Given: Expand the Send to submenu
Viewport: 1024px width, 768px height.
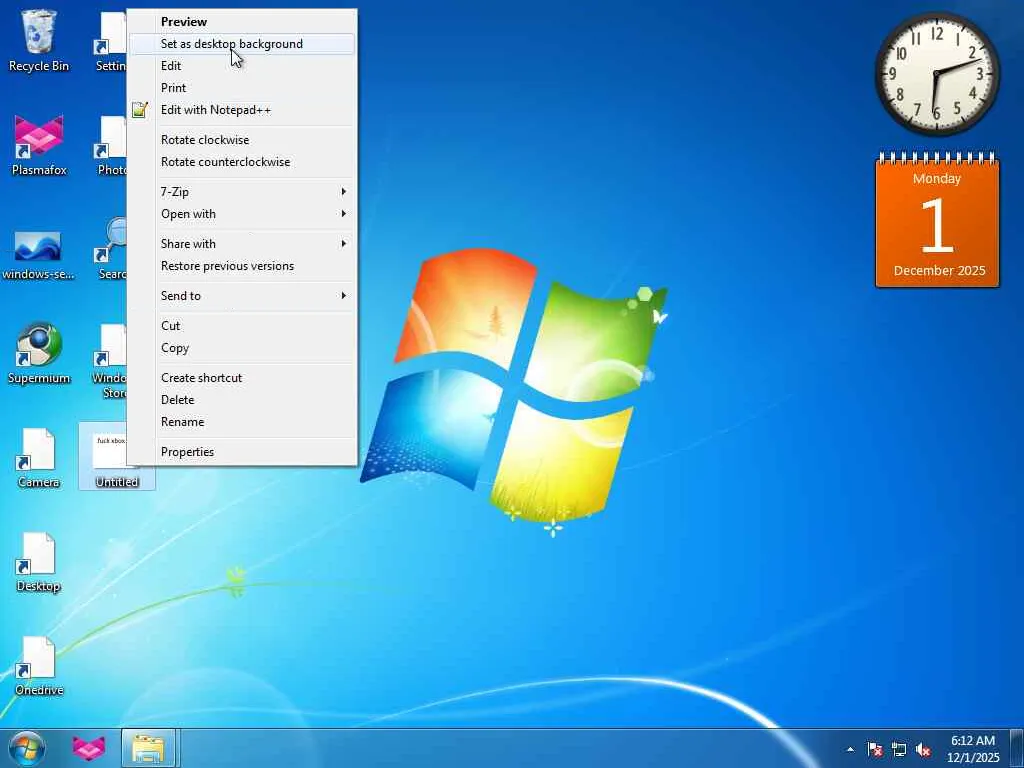Looking at the screenshot, I should pos(242,296).
